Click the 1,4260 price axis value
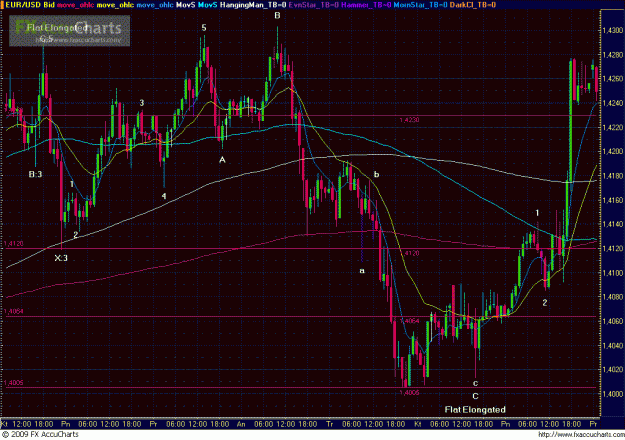 (x=613, y=79)
